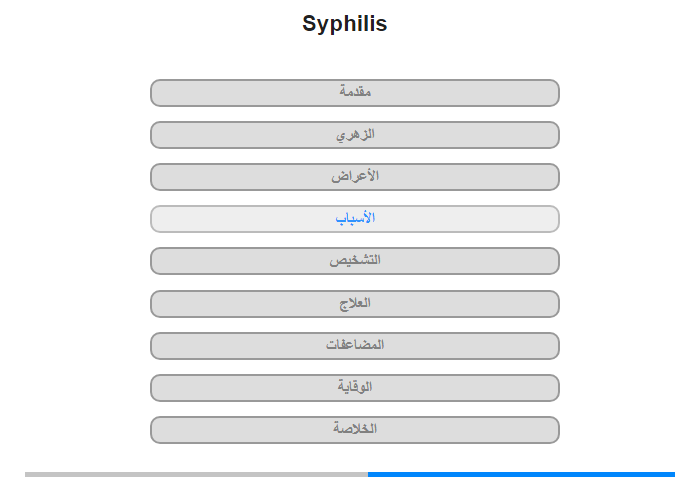The image size is (700, 480).
Task: Click the blue portion of progress bar
Action: pyautogui.click(x=521, y=474)
